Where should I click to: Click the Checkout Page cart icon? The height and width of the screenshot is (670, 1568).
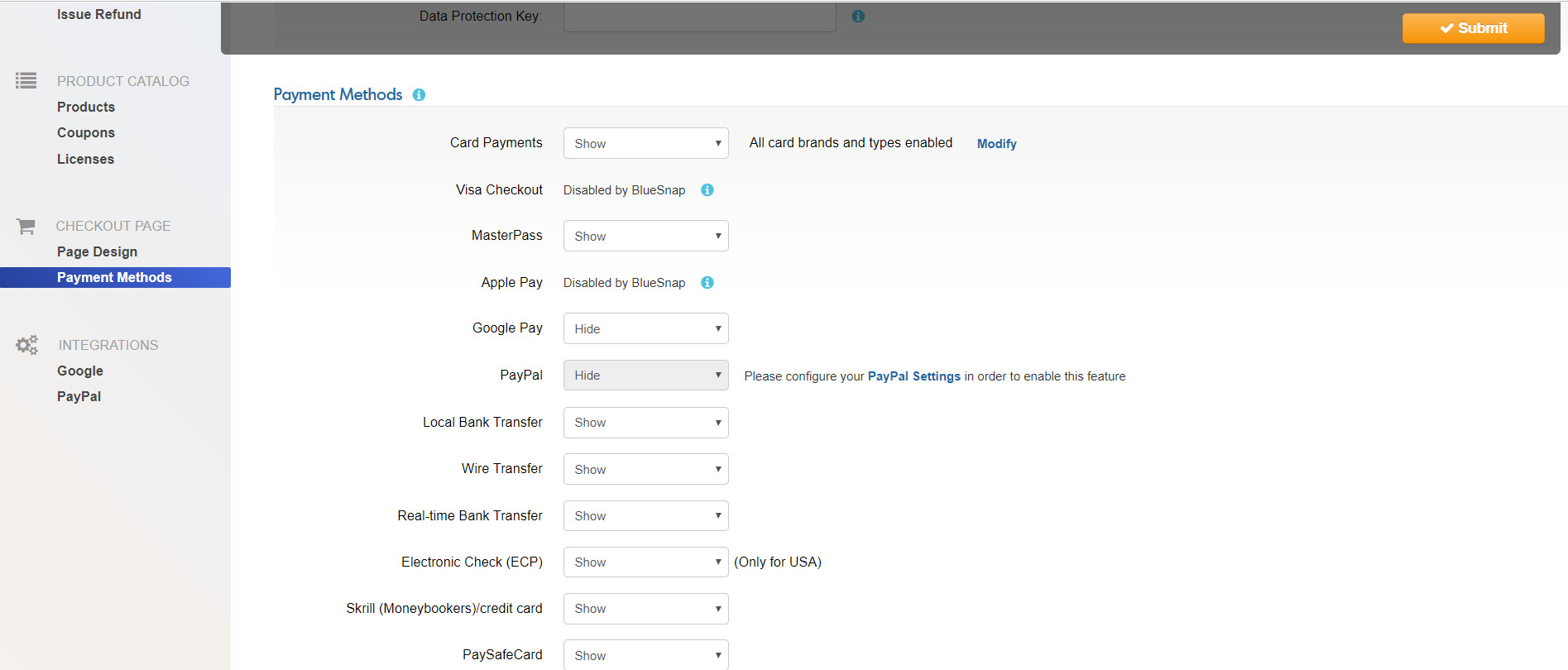coord(26,226)
